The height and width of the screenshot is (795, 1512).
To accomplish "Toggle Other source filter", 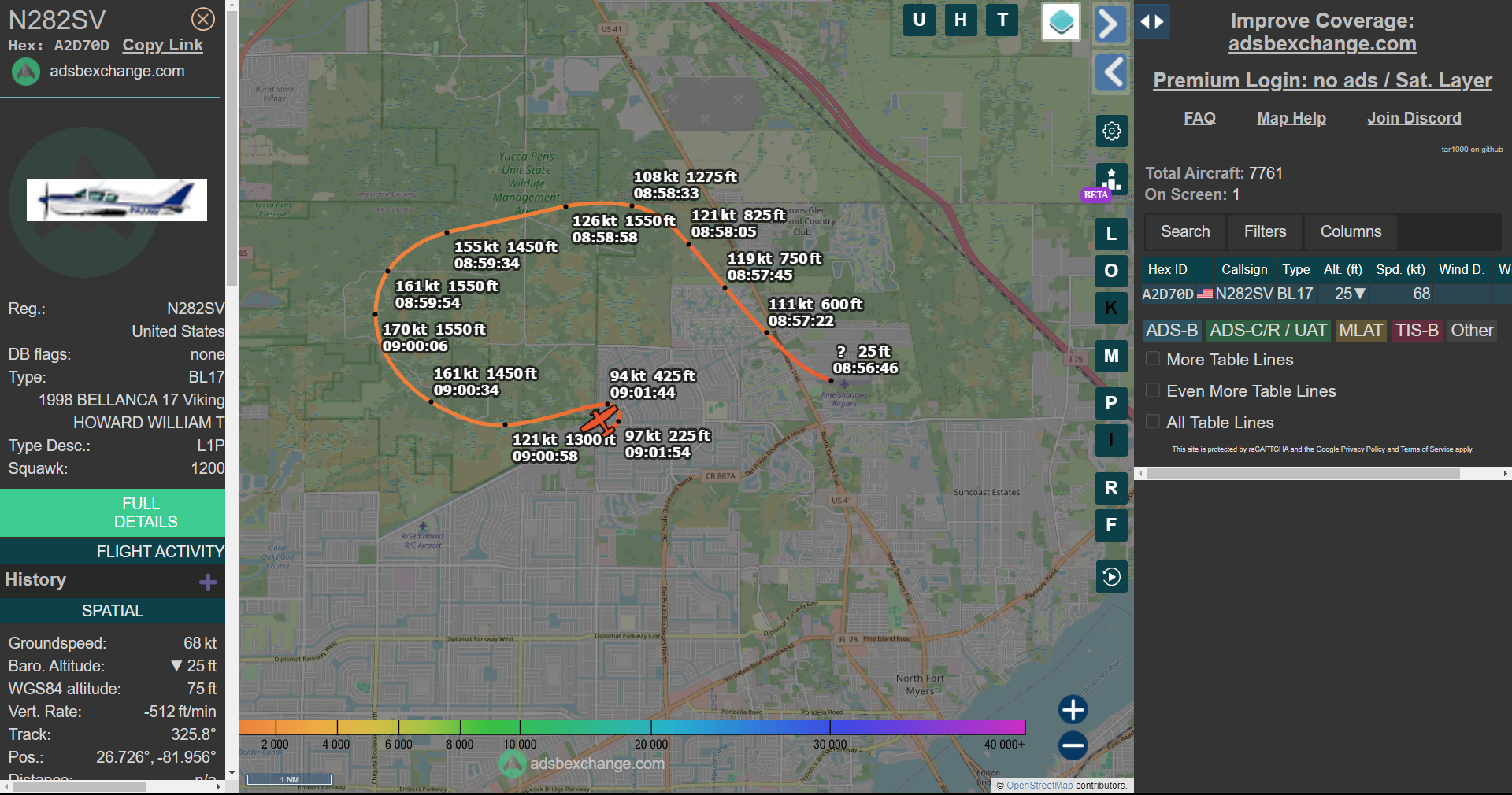I will (1472, 331).
